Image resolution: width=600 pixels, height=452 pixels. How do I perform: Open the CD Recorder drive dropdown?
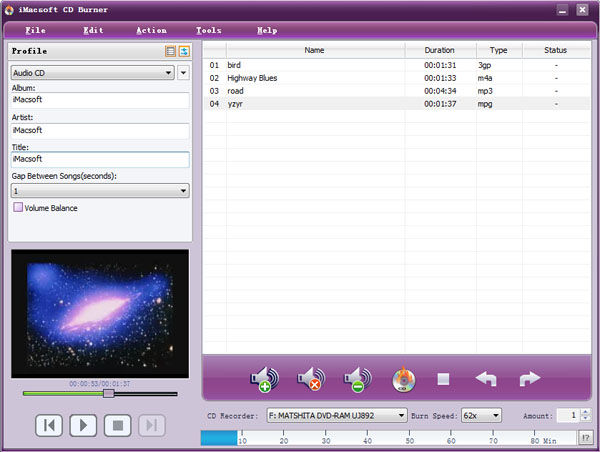tap(337, 415)
